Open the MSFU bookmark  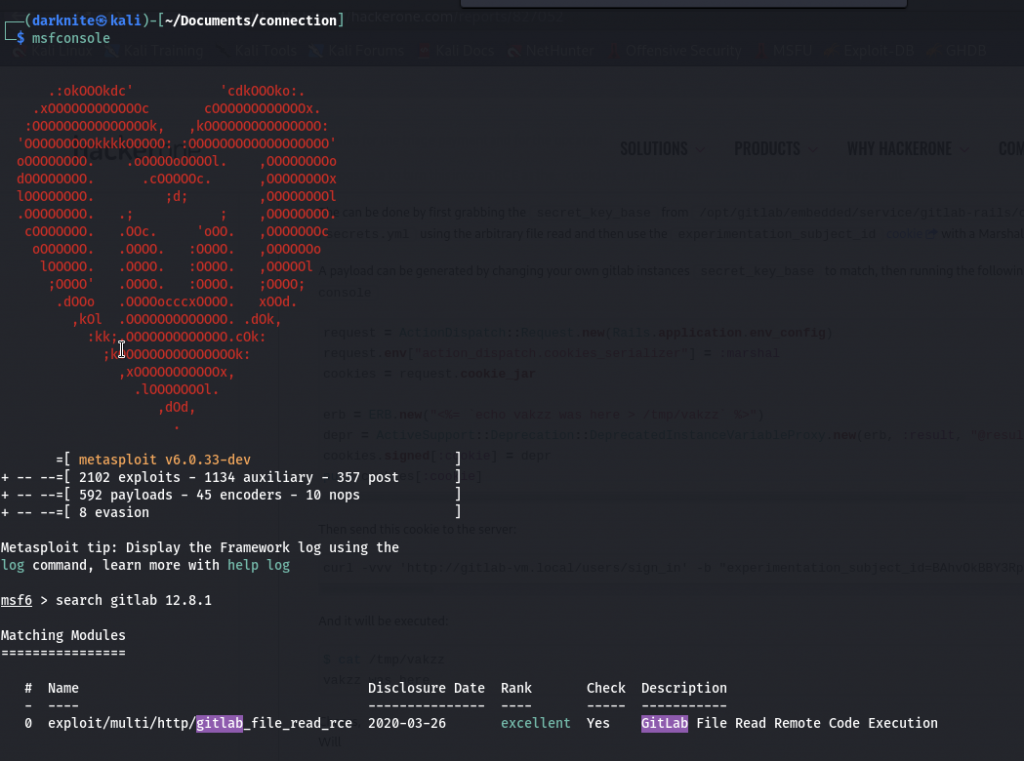click(x=792, y=51)
